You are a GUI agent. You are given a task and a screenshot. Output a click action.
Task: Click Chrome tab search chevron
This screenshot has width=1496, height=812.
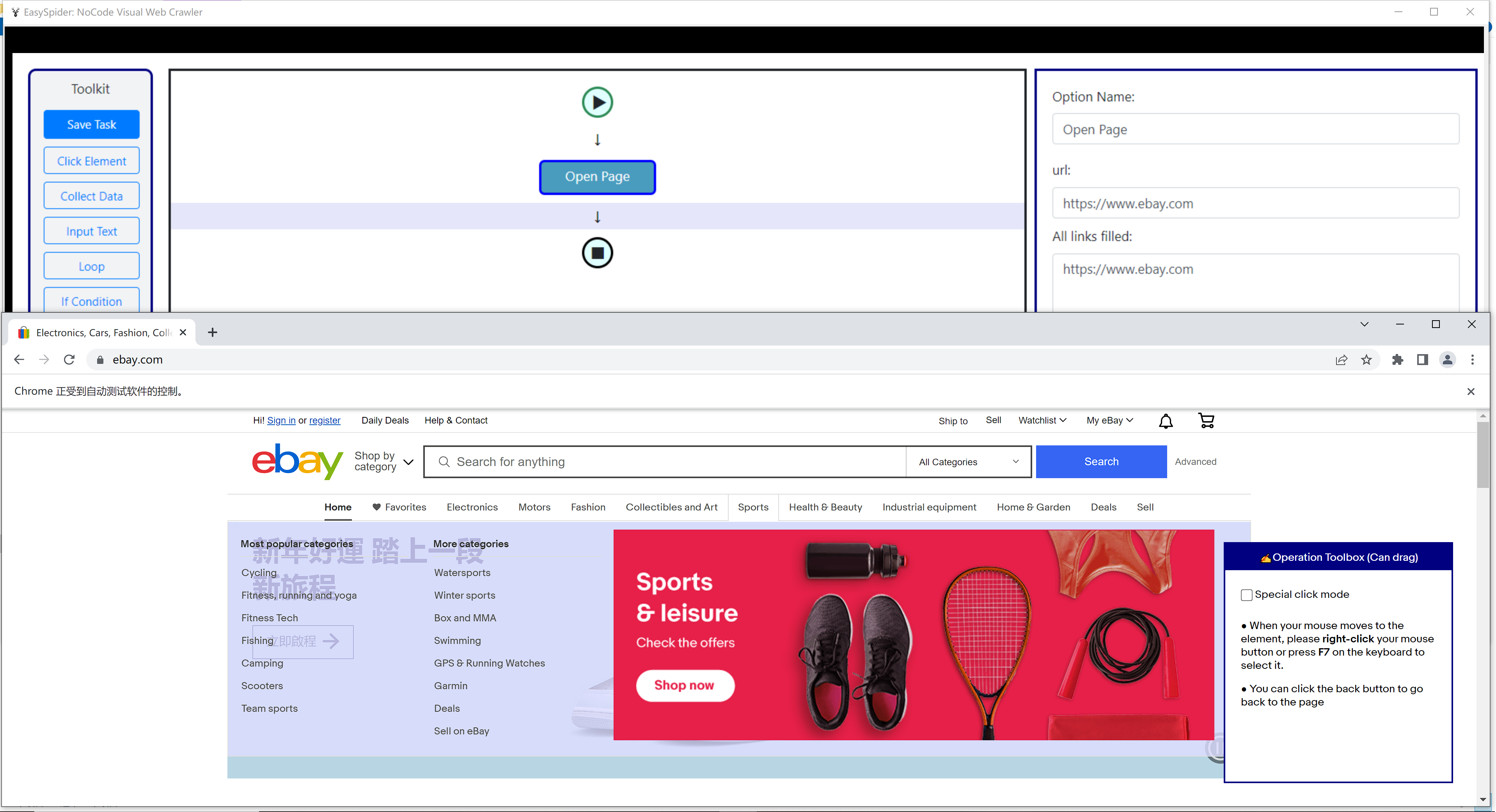click(x=1364, y=324)
